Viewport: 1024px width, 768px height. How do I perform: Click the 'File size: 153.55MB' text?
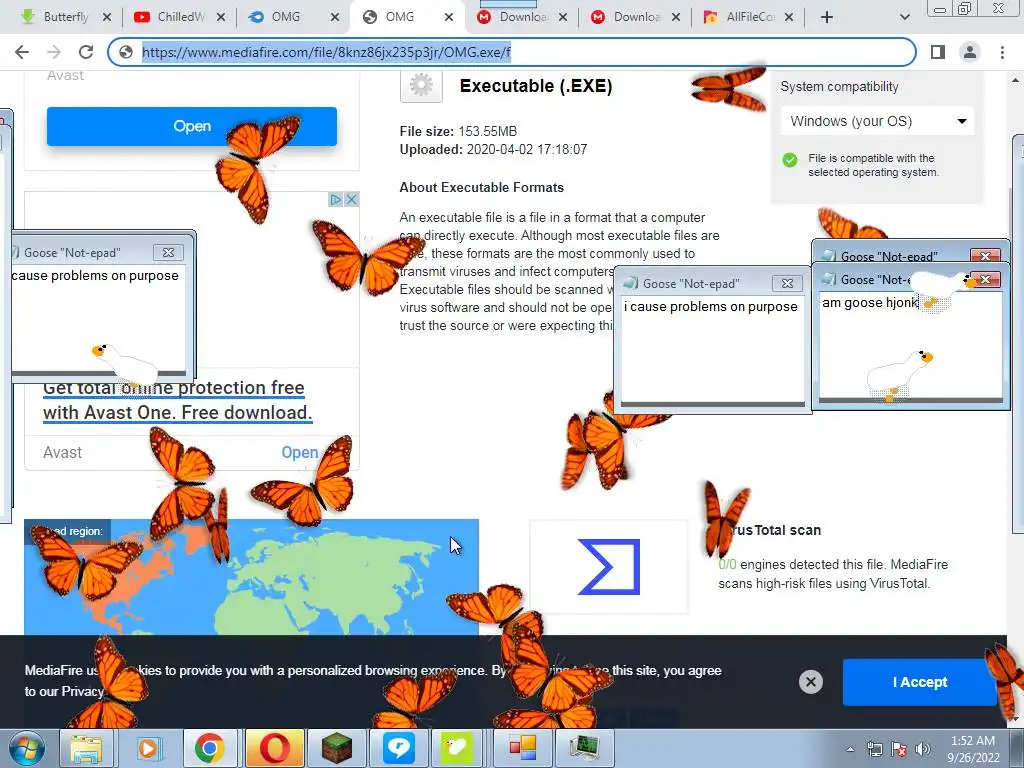[x=458, y=131]
